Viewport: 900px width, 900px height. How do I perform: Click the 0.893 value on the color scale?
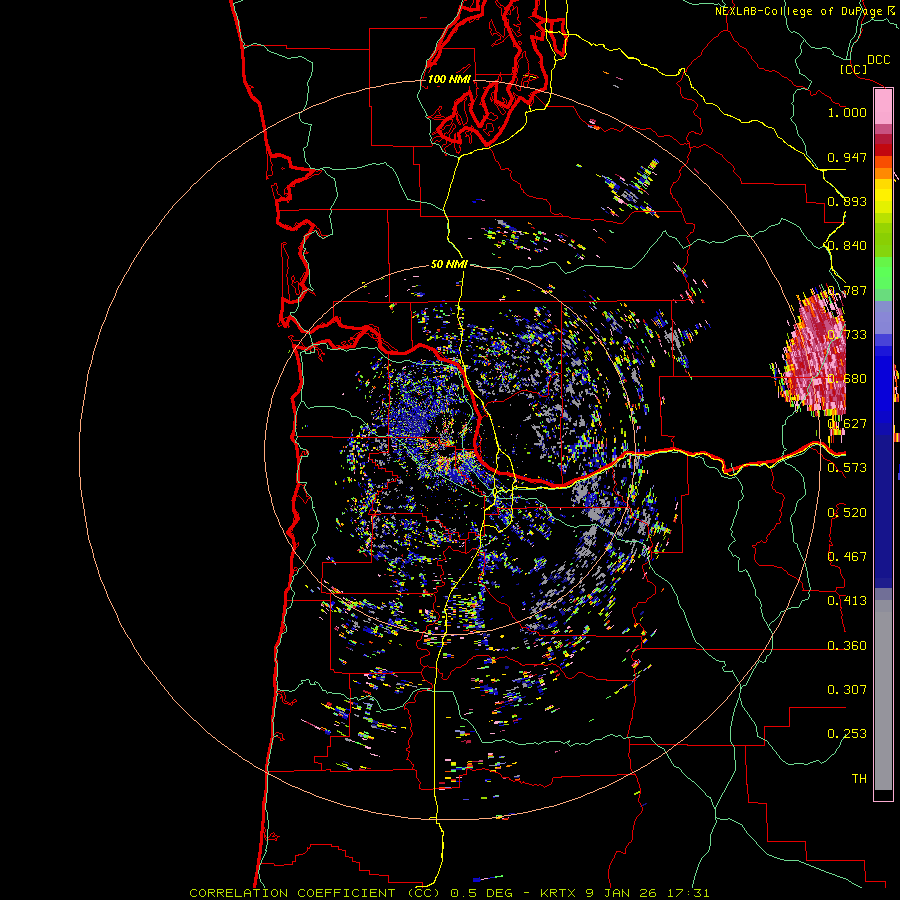pos(847,201)
